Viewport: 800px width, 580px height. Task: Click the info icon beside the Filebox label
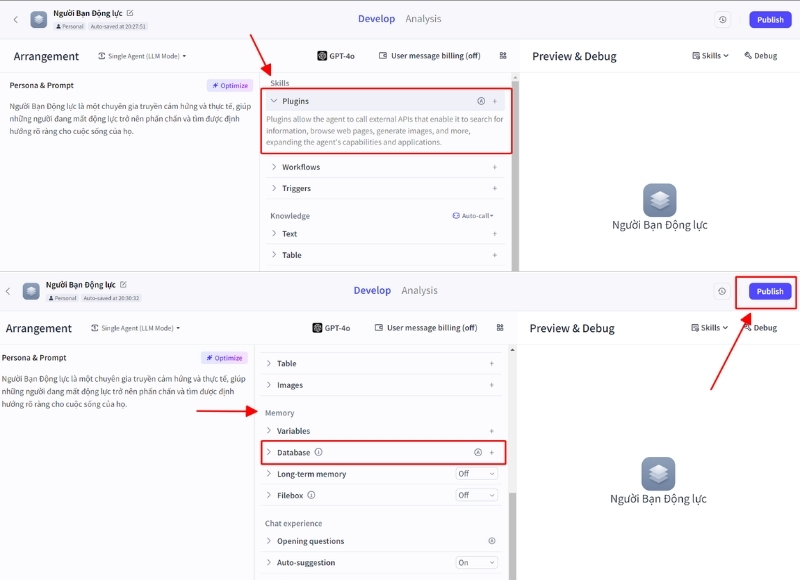pos(312,495)
